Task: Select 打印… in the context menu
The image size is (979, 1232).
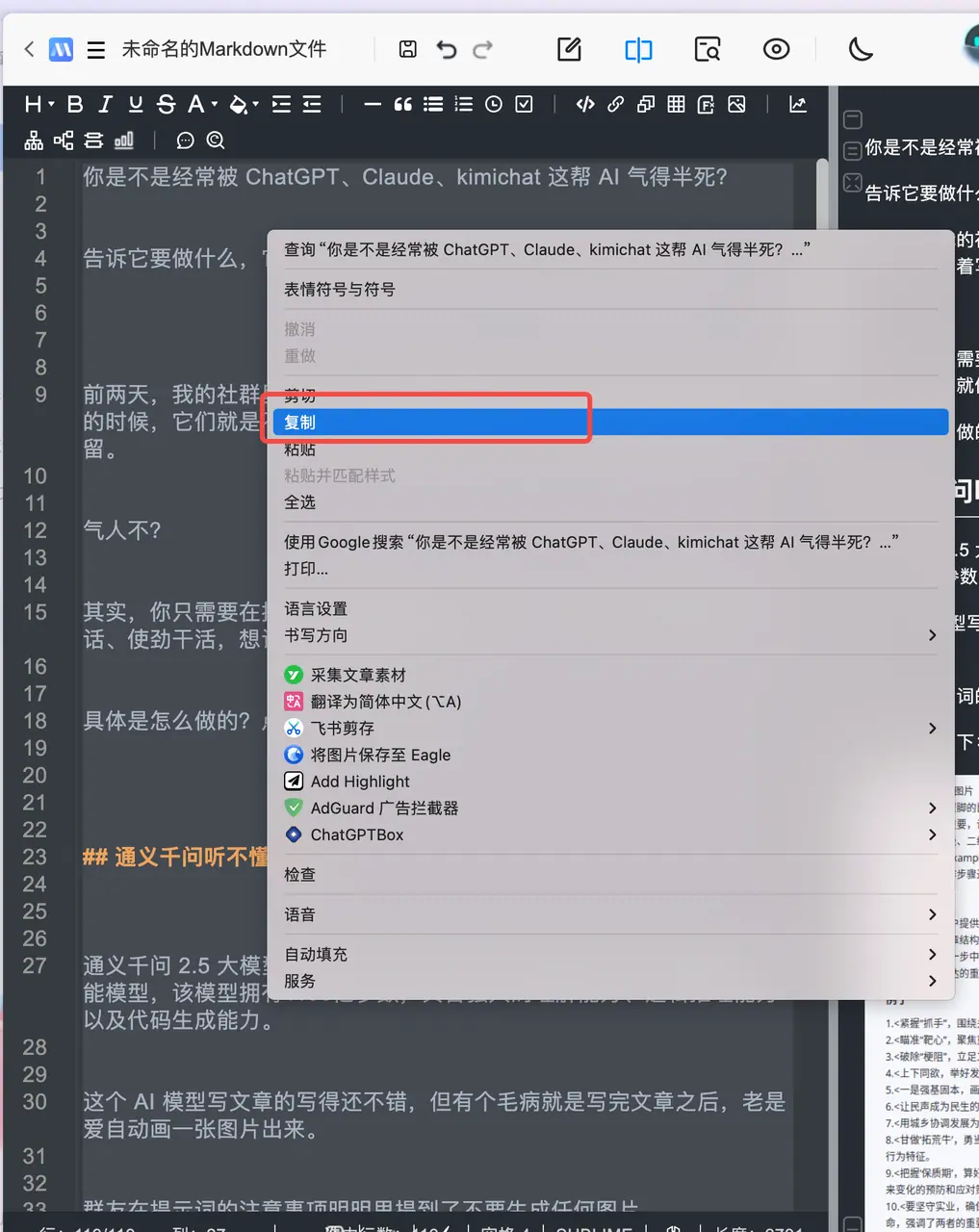Action: pos(610,569)
